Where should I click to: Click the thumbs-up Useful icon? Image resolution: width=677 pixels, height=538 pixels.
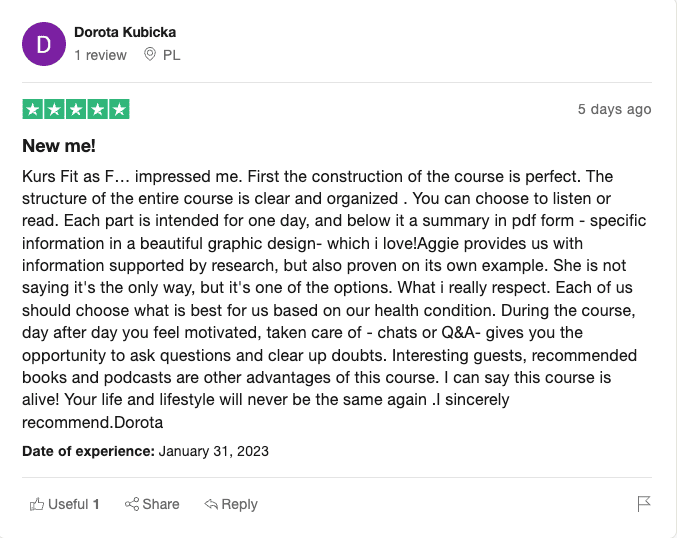[37, 504]
